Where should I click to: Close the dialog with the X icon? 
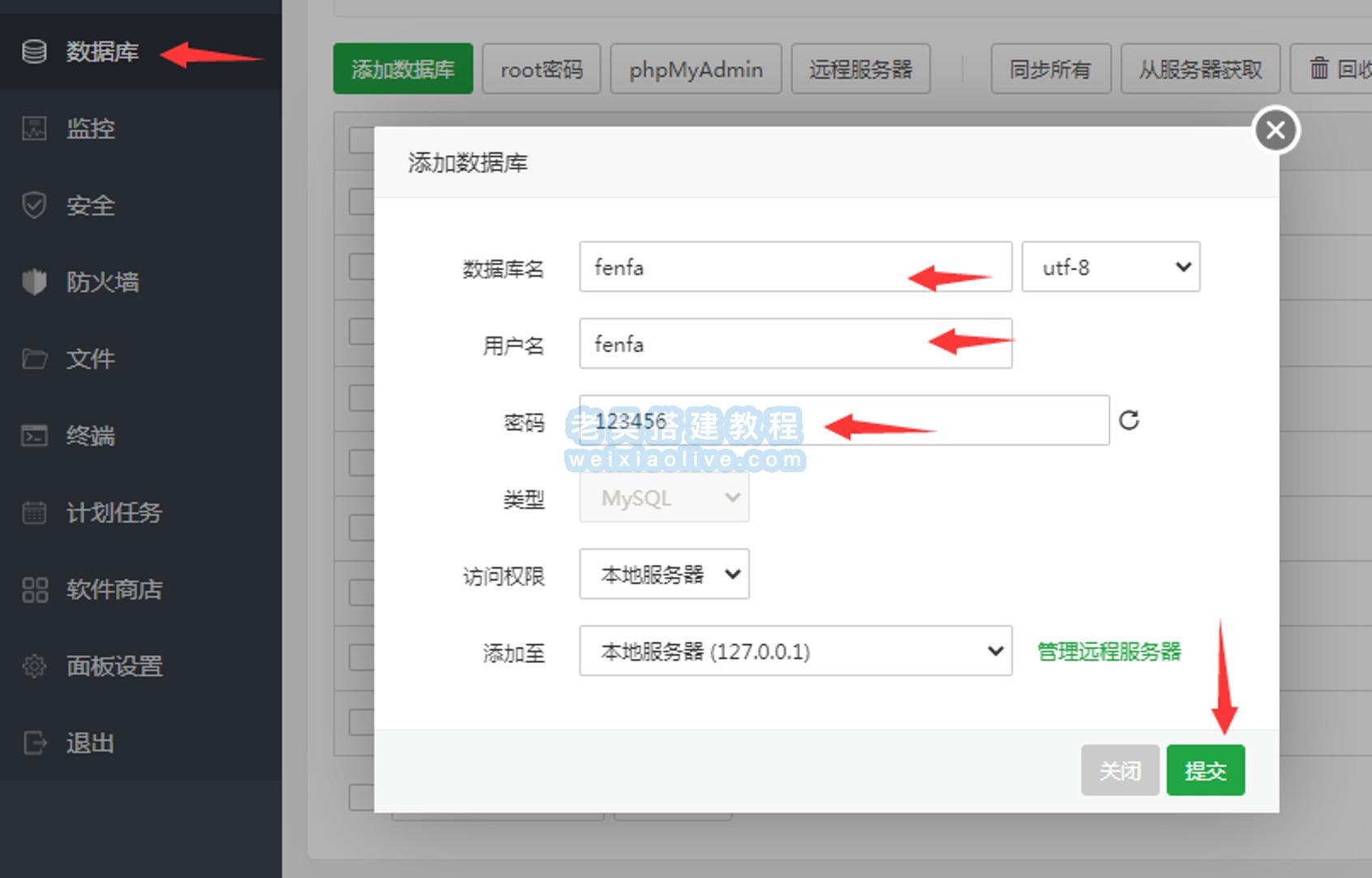click(x=1275, y=130)
